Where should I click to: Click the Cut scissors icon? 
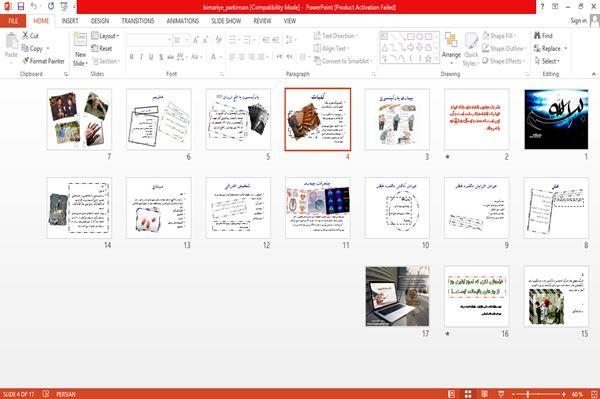[25, 36]
